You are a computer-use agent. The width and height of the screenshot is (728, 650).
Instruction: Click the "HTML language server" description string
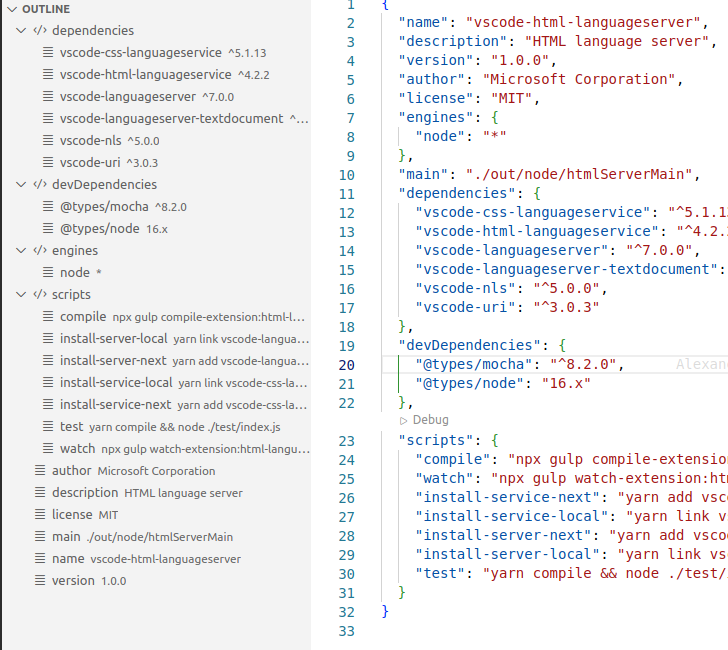click(x=617, y=41)
